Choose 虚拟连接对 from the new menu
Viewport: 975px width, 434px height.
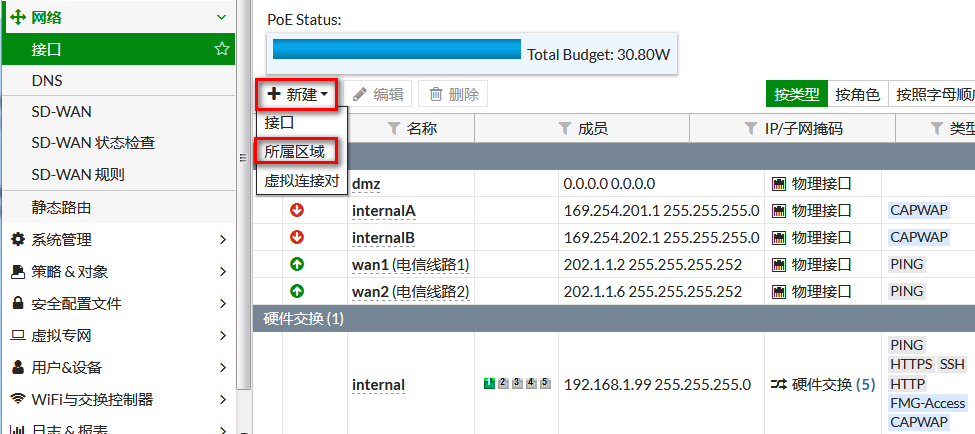(x=301, y=181)
